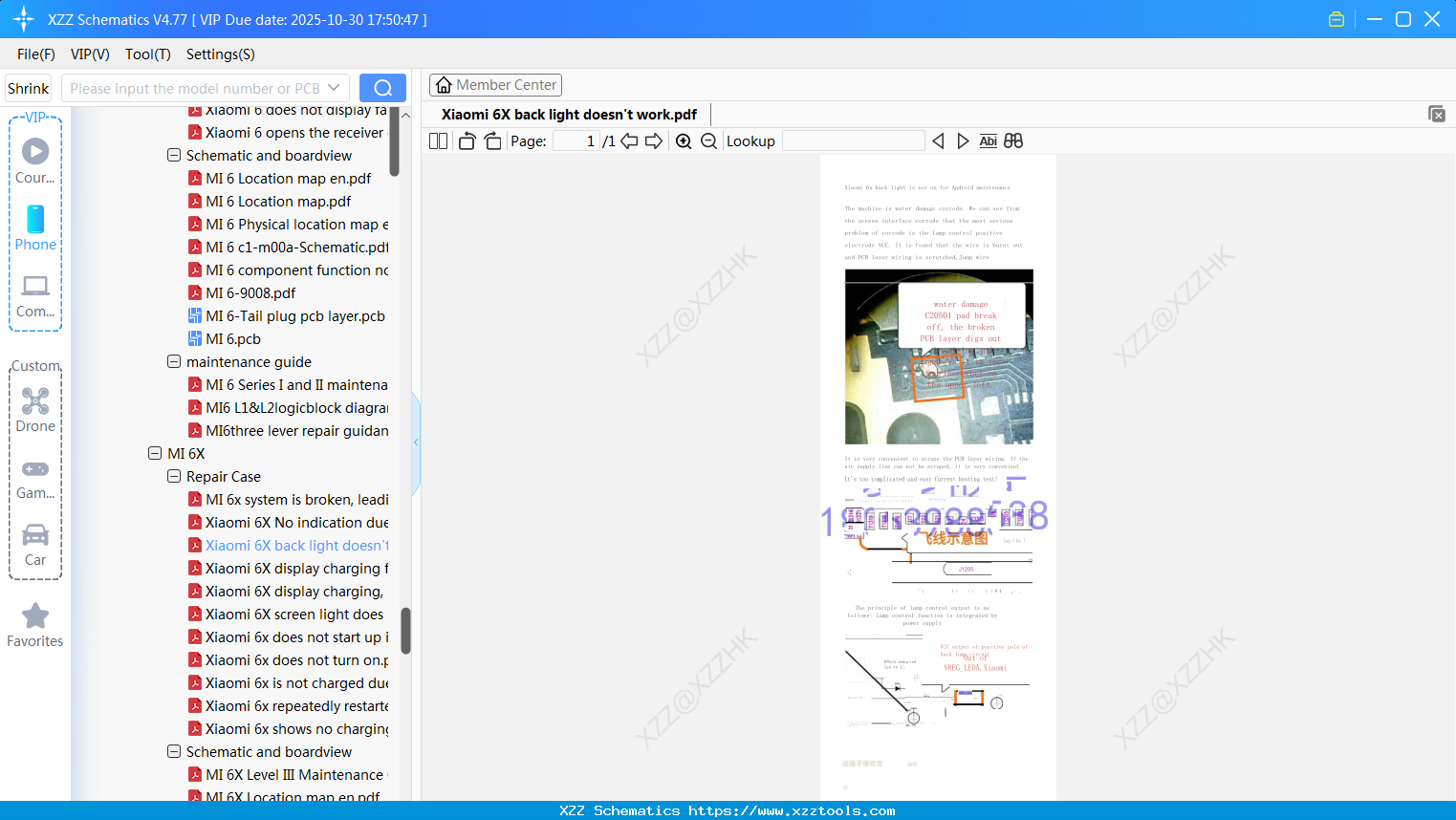Open the Settings(S) menu
The image size is (1456, 820).
(x=221, y=54)
